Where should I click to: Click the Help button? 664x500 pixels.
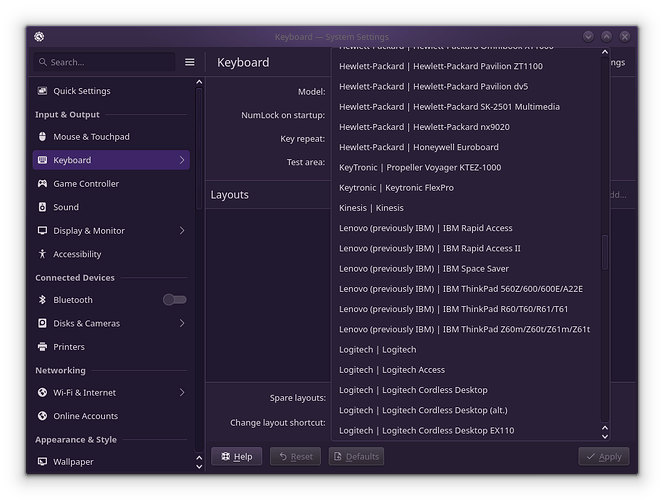pyautogui.click(x=237, y=456)
